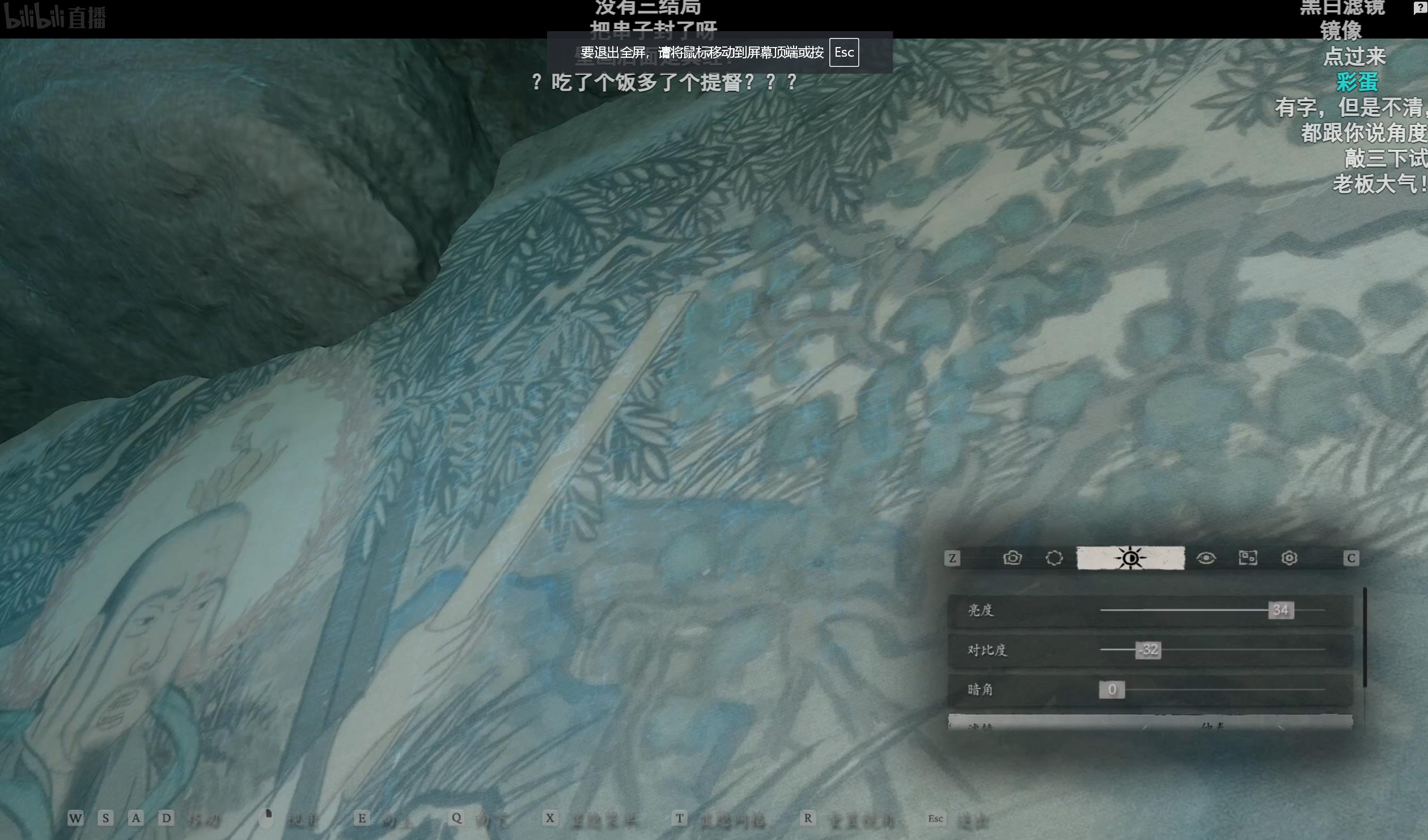Click the R reset-view key hint

point(808,818)
